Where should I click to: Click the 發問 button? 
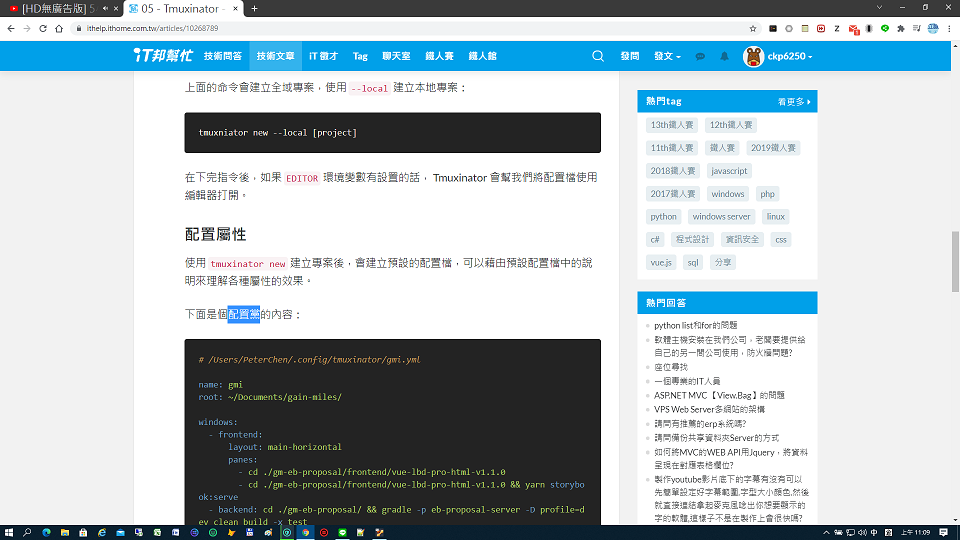(x=629, y=56)
